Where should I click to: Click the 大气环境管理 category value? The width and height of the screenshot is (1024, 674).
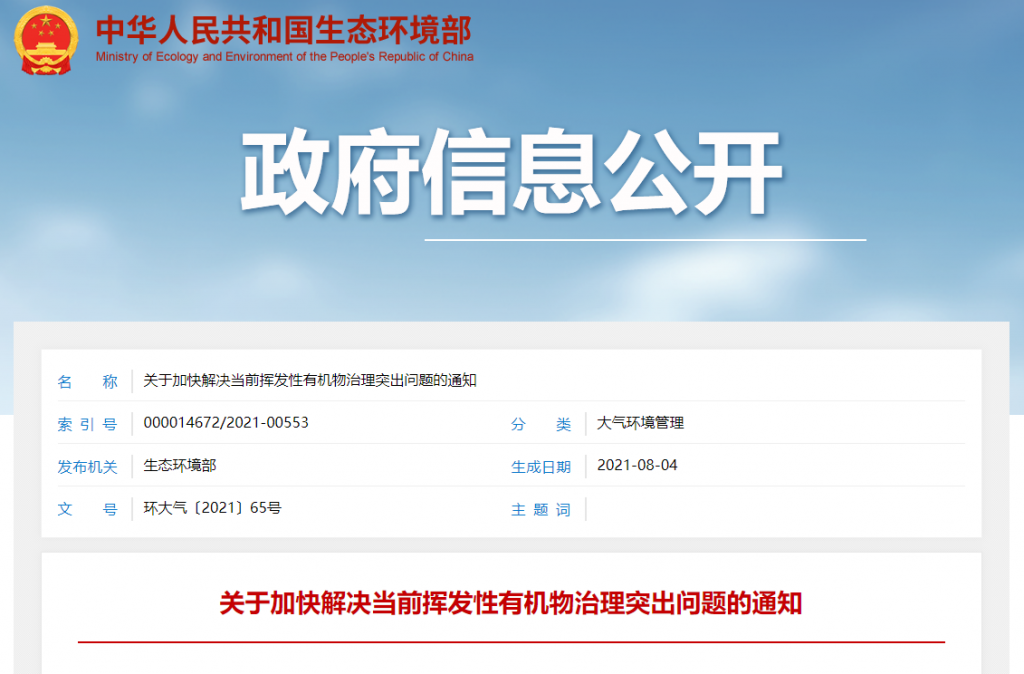[x=640, y=423]
